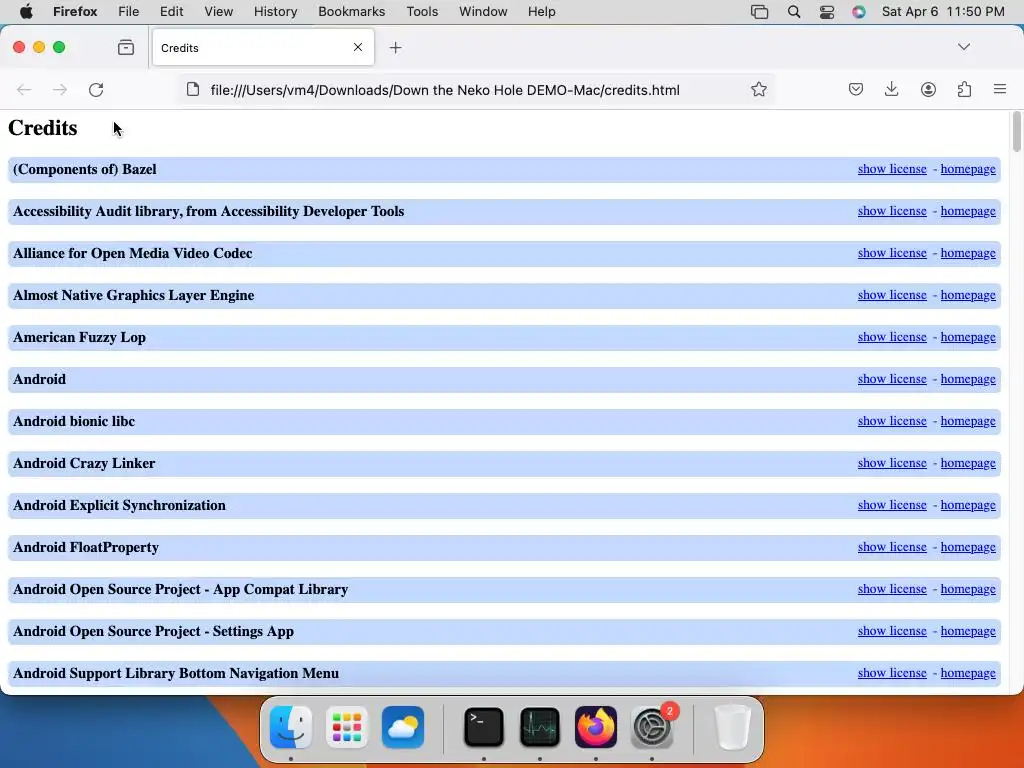Image resolution: width=1024 pixels, height=768 pixels.
Task: Go back with the back arrow
Action: (x=24, y=89)
